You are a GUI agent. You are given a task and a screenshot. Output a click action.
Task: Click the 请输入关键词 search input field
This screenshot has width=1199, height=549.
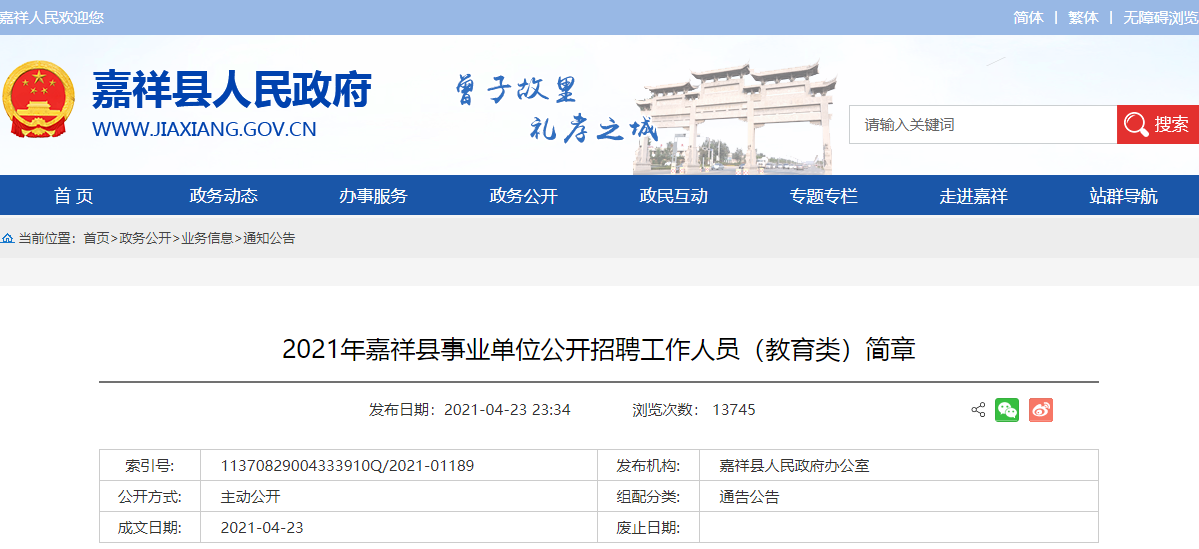click(983, 125)
